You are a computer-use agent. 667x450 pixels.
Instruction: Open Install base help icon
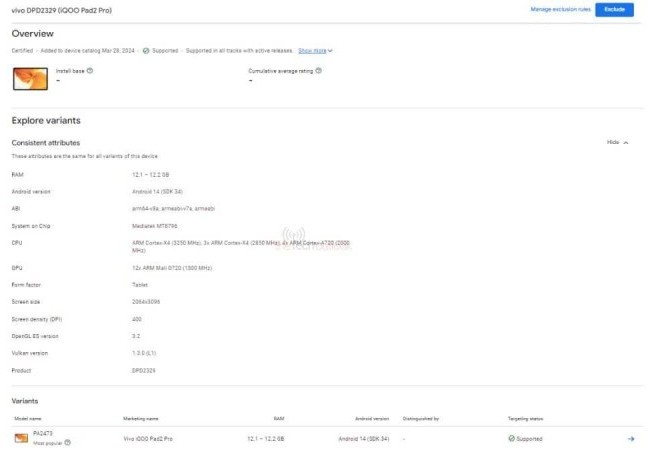(90, 71)
